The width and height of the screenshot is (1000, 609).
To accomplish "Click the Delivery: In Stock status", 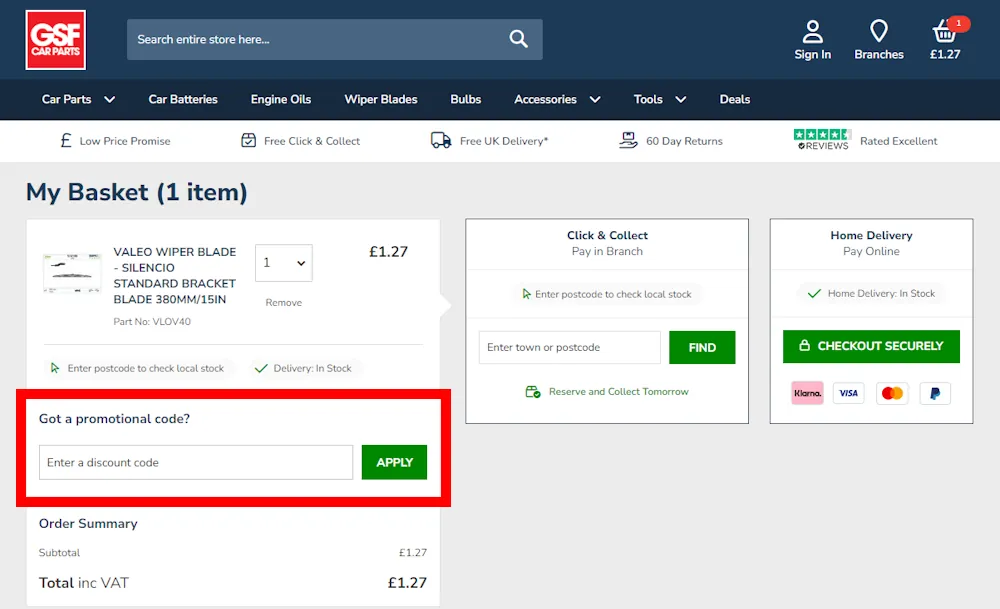I will (x=312, y=368).
